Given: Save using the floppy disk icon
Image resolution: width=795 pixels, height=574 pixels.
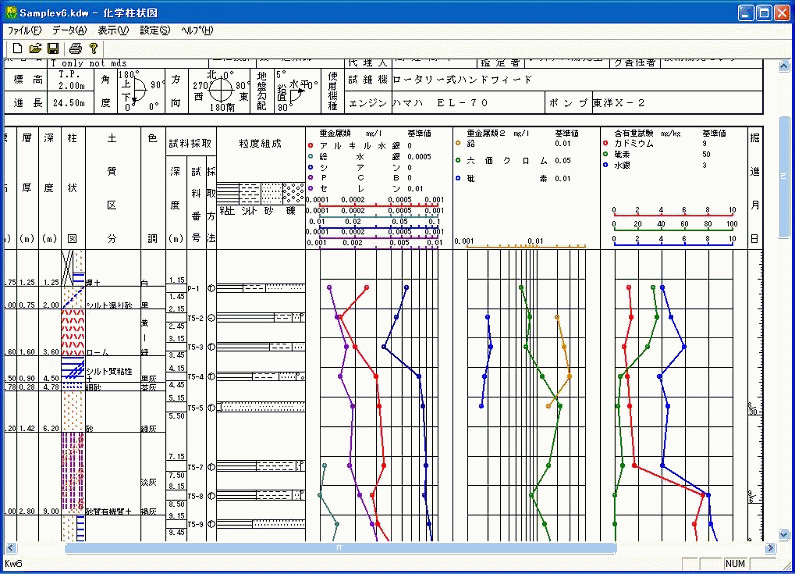Looking at the screenshot, I should pos(54,48).
